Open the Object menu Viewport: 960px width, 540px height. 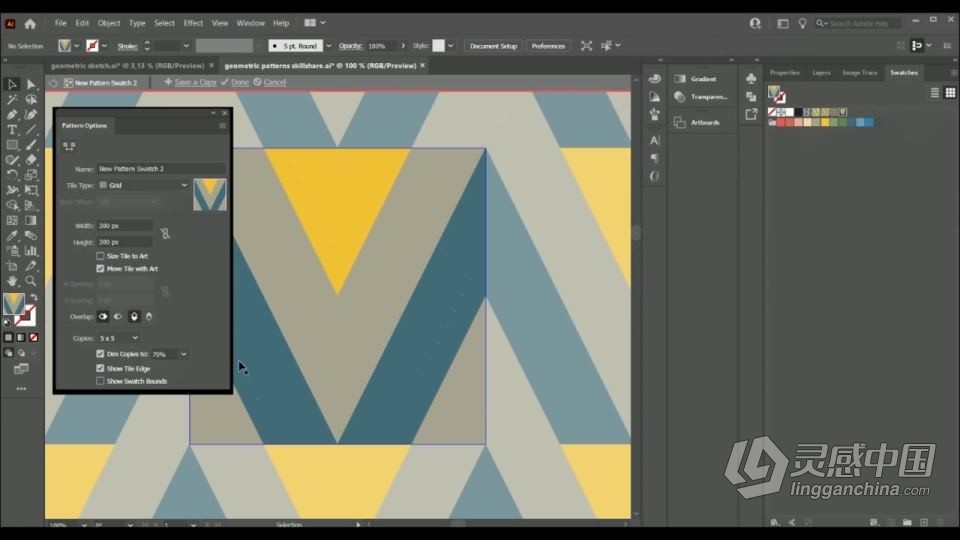(109, 23)
